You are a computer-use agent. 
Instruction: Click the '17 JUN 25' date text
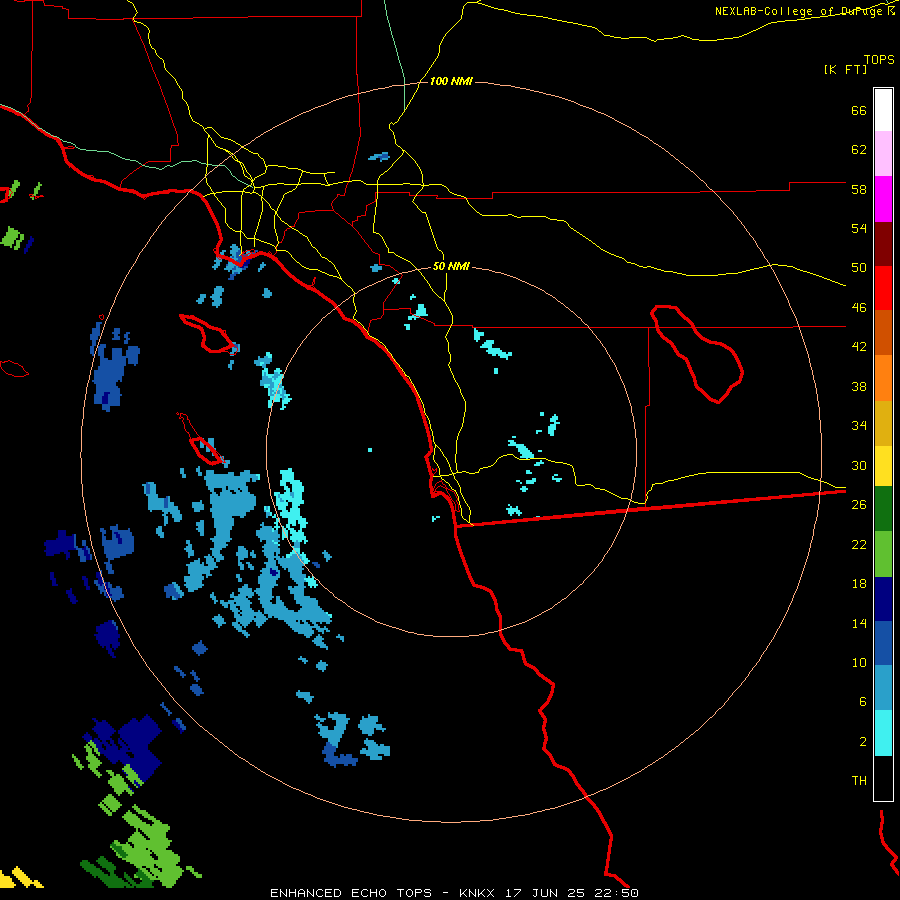[x=545, y=893]
